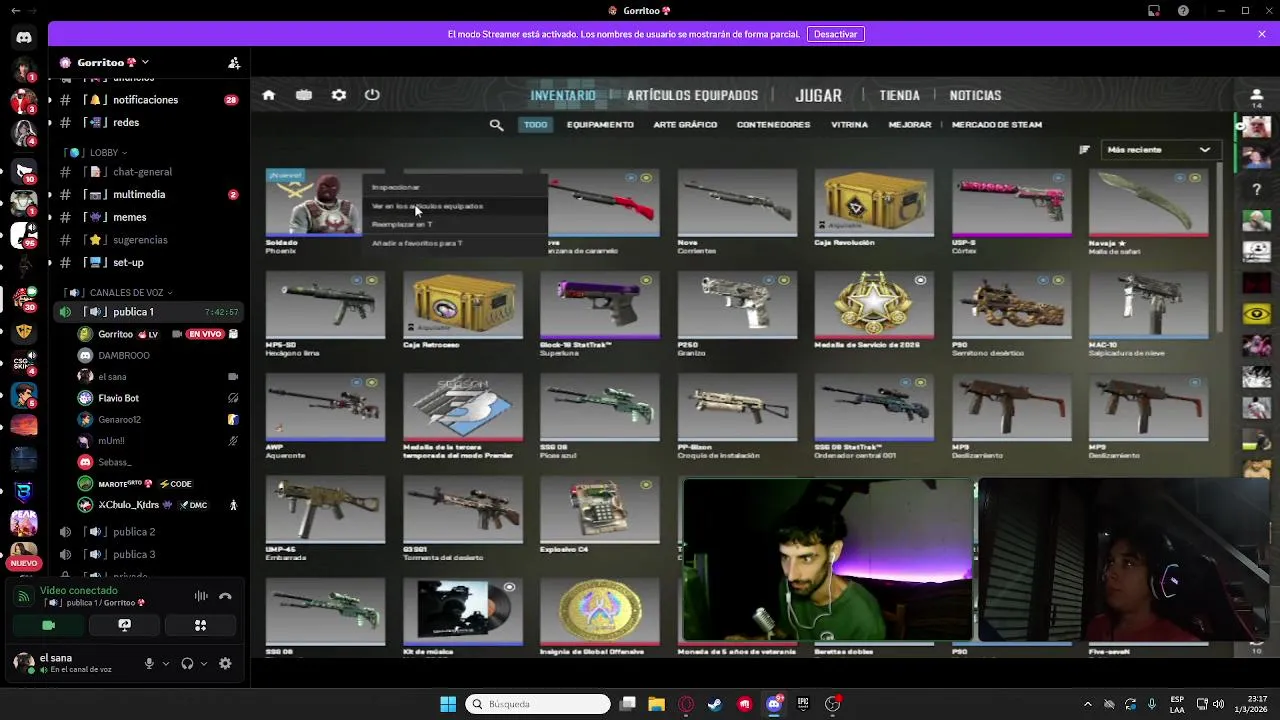Select the EQUIPAMIENTO filter tab
Image resolution: width=1280 pixels, height=720 pixels.
(x=600, y=125)
